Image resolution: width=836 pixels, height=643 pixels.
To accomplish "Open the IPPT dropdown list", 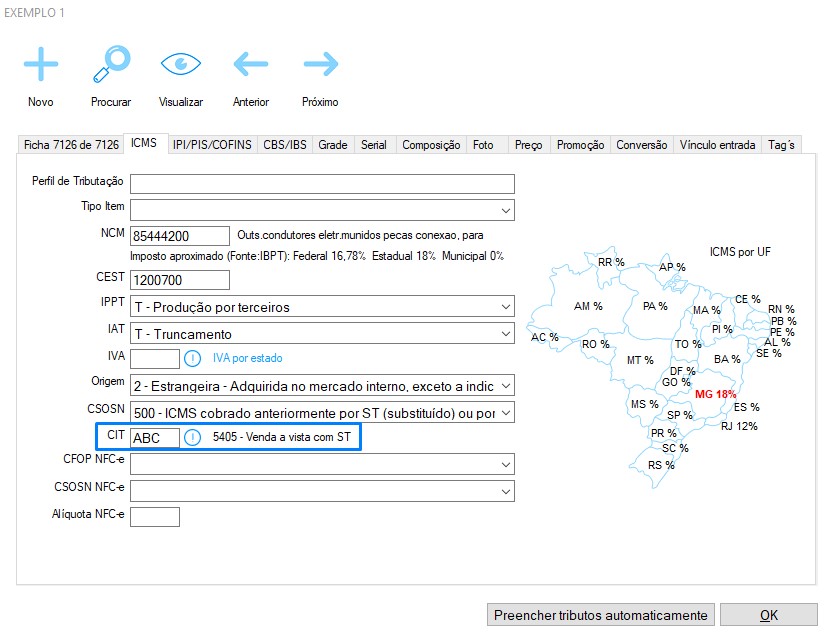I will click(505, 307).
